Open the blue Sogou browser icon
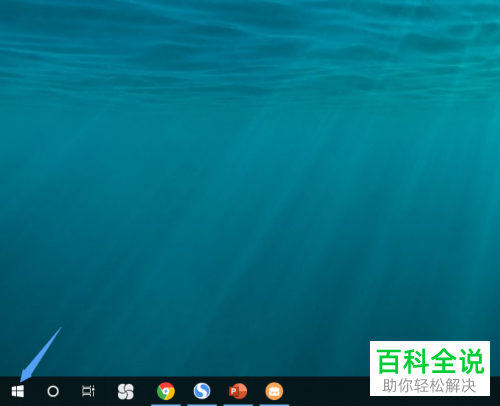Image resolution: width=500 pixels, height=406 pixels. 202,391
